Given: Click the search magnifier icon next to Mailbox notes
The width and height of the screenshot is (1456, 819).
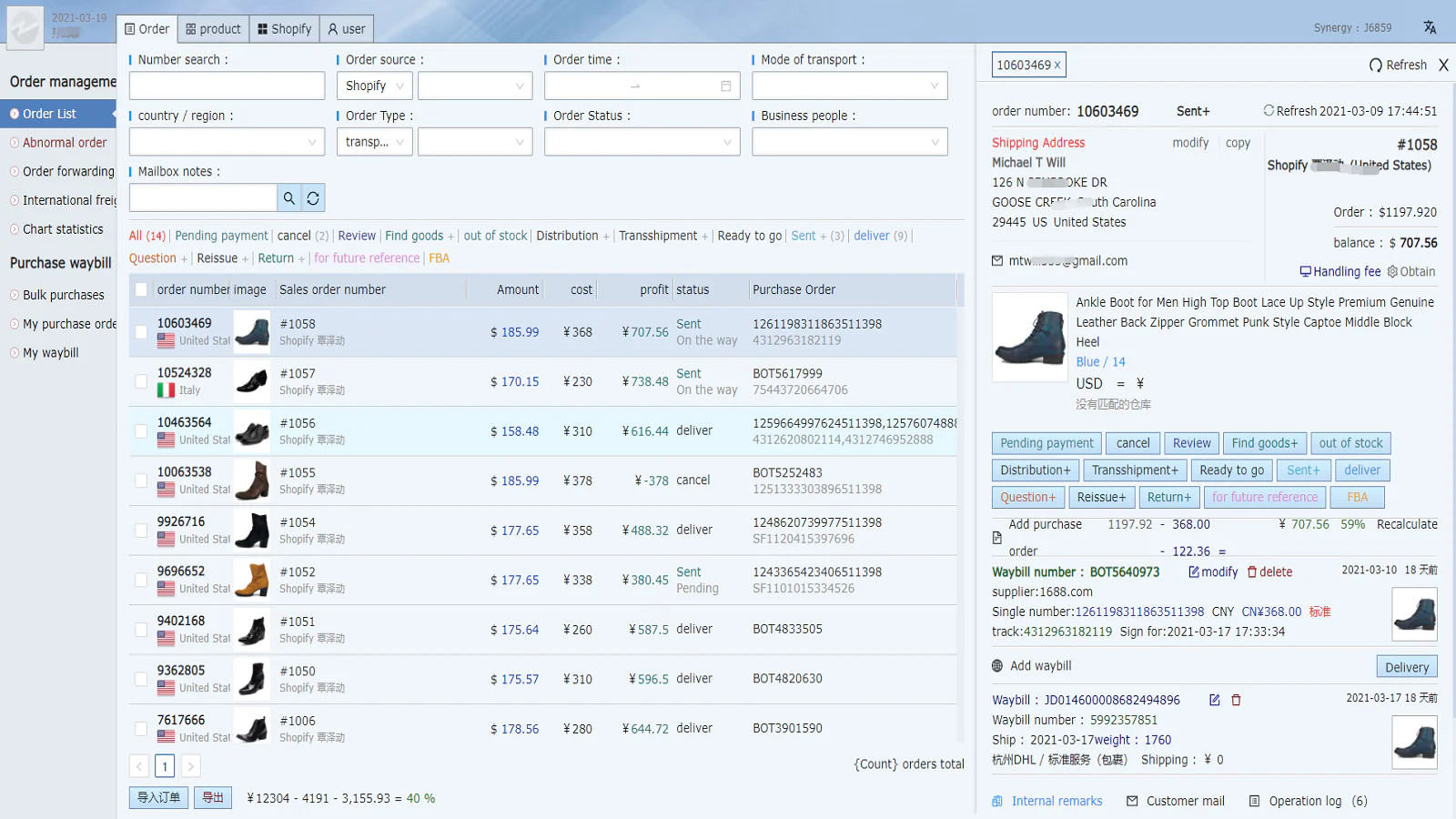Looking at the screenshot, I should click(x=288, y=198).
